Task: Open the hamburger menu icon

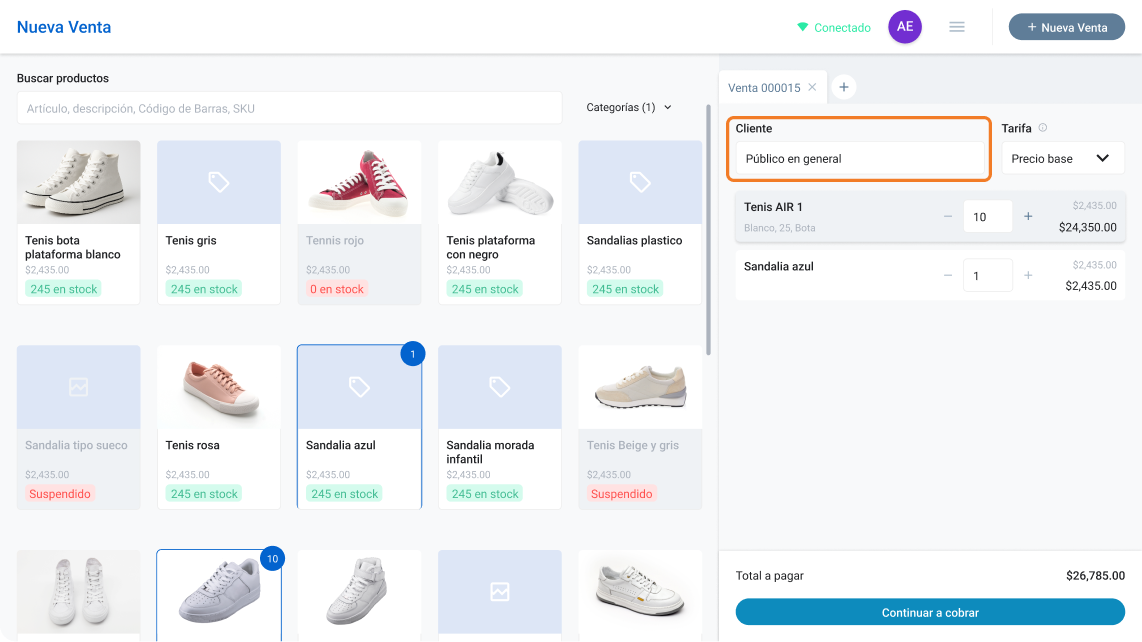Action: [x=957, y=27]
